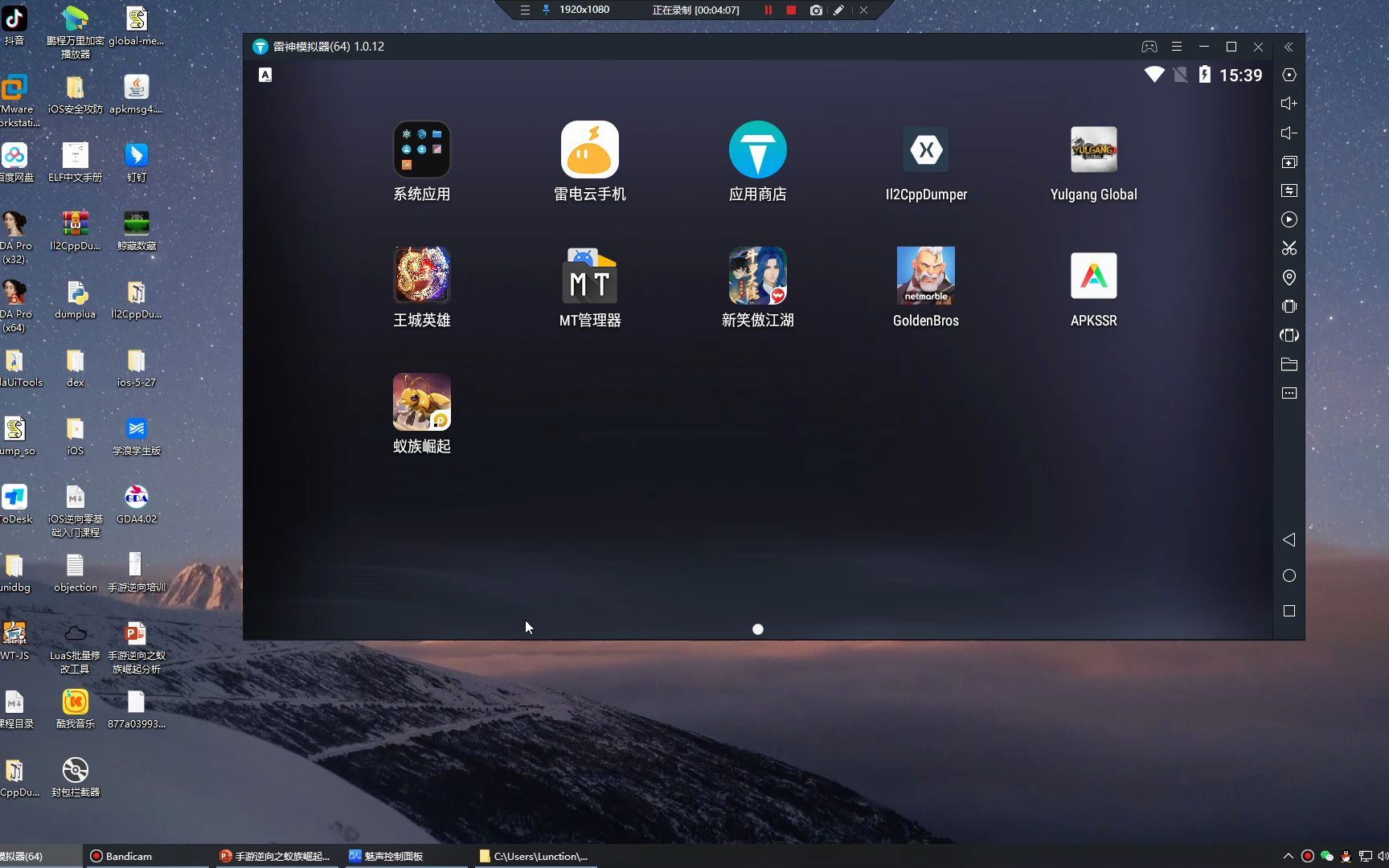Select the objection desktop file
Viewport: 1389px width, 868px height.
75,572
